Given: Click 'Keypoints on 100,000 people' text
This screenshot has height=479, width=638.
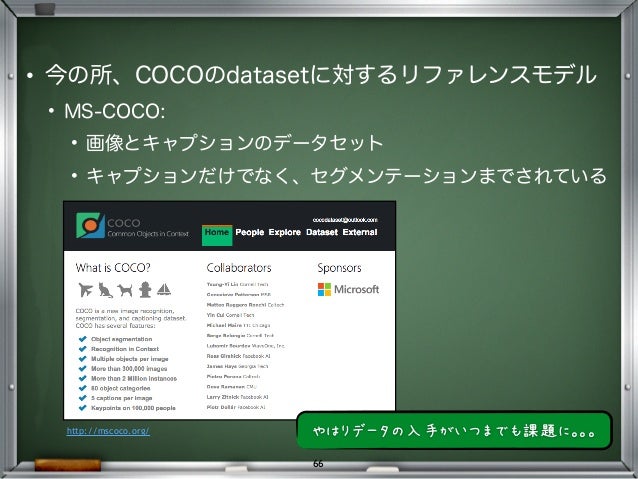Looking at the screenshot, I should pos(133,408).
